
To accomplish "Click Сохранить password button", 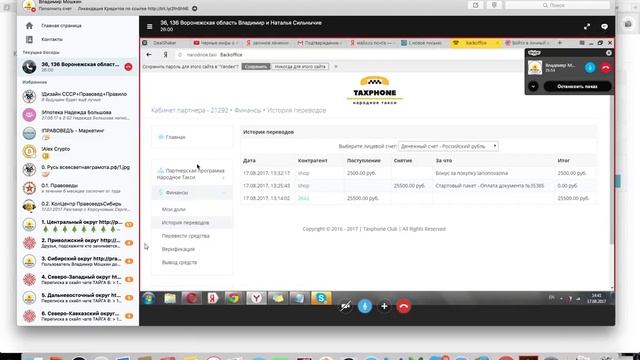I will [256, 67].
